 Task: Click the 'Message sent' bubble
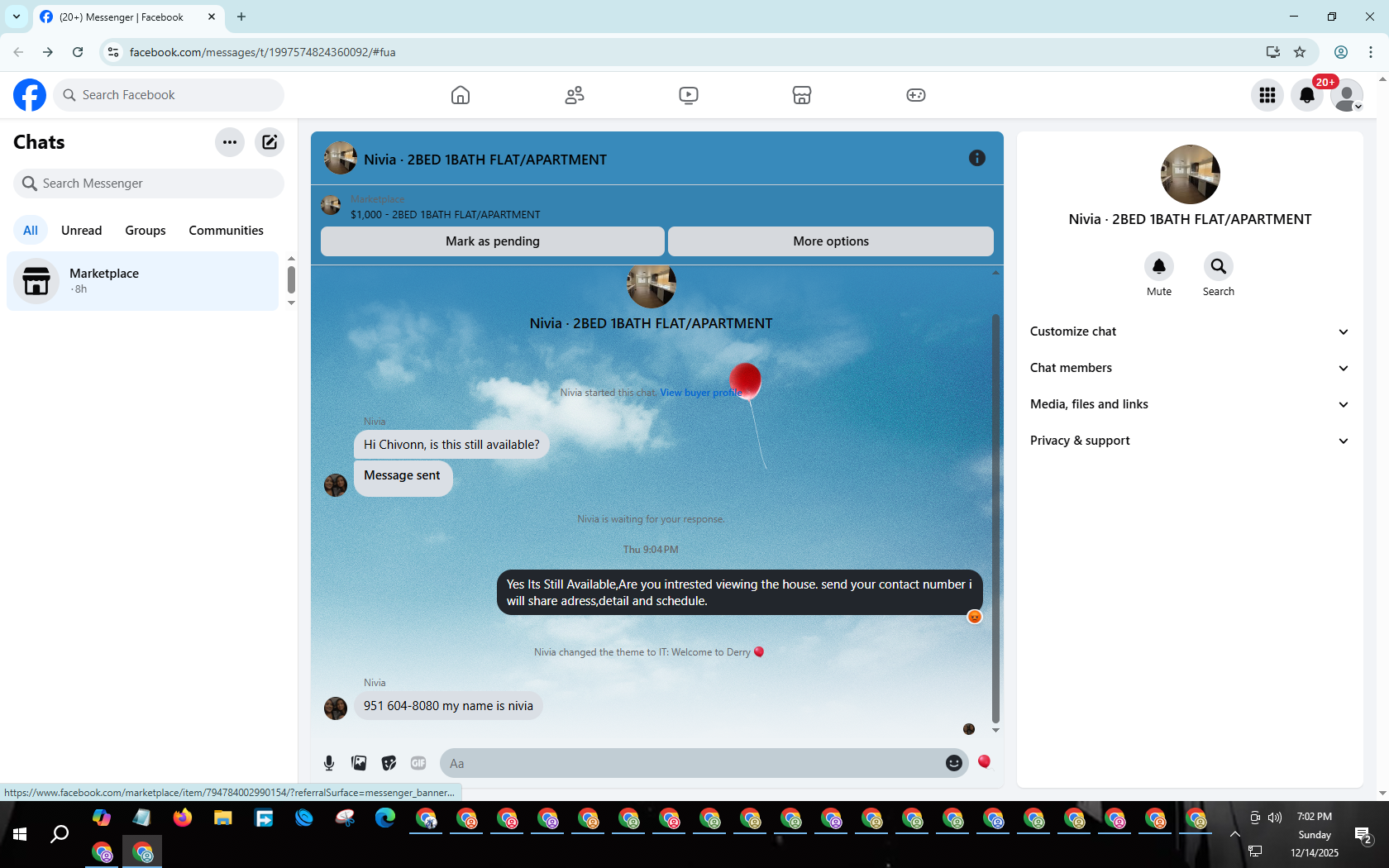[403, 477]
